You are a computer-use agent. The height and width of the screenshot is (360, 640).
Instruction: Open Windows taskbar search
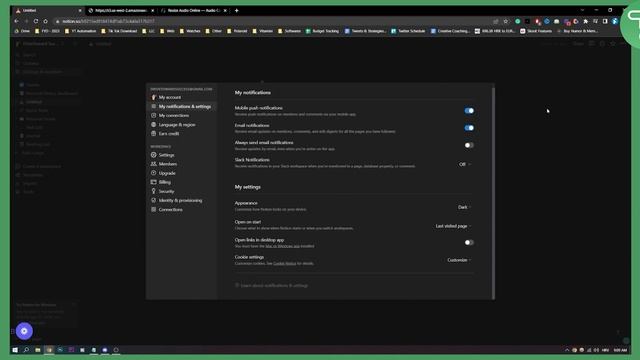tap(26, 350)
